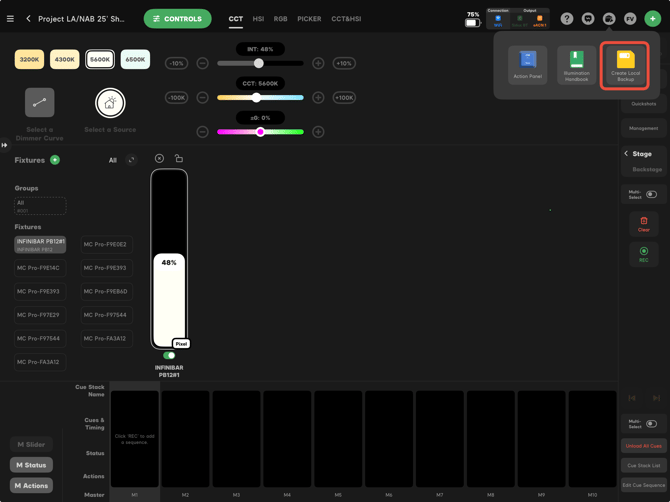Click the green CONTROLS button
This screenshot has width=670, height=502.
pyautogui.click(x=177, y=19)
